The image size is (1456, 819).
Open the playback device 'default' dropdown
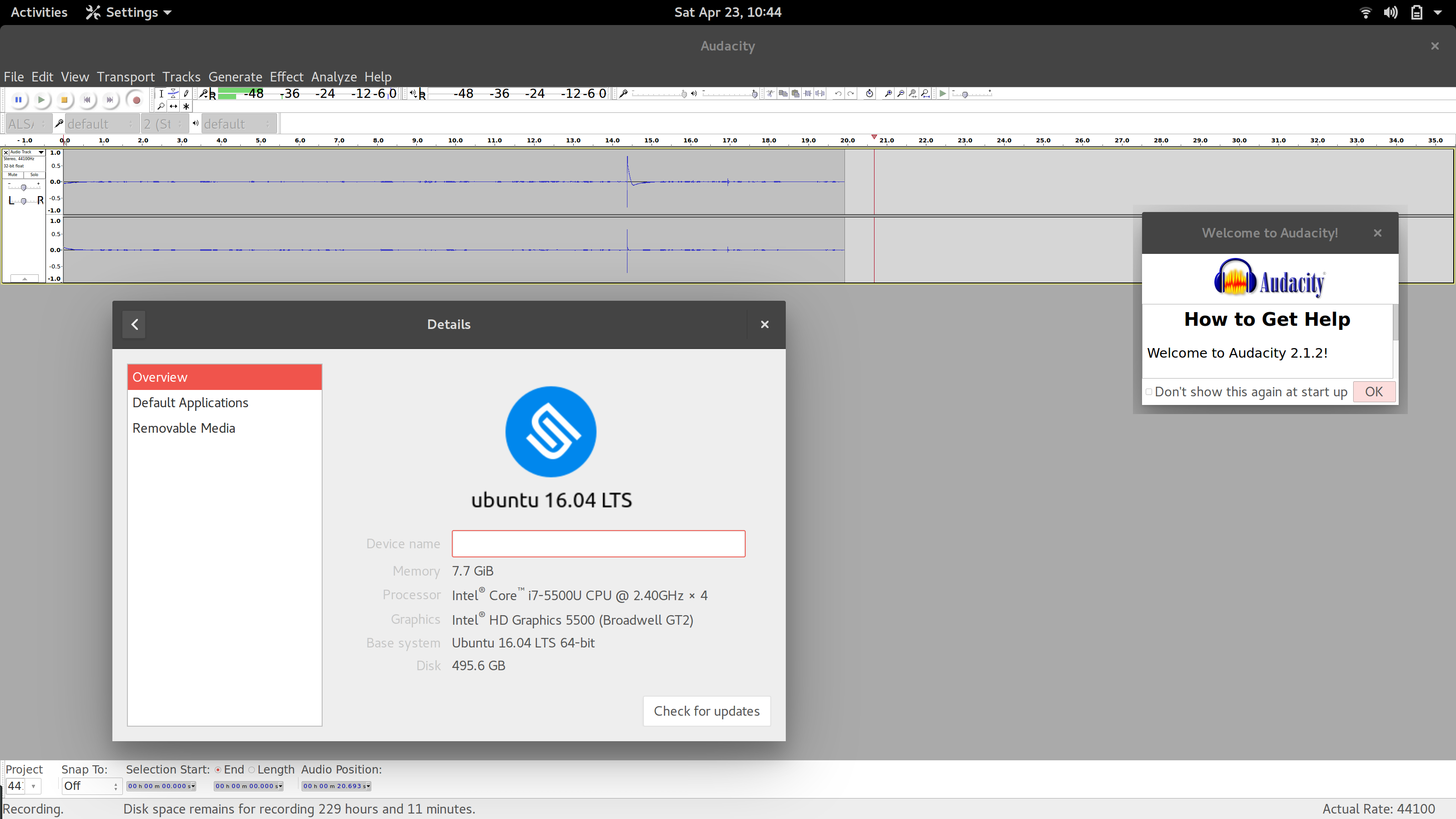tap(238, 124)
